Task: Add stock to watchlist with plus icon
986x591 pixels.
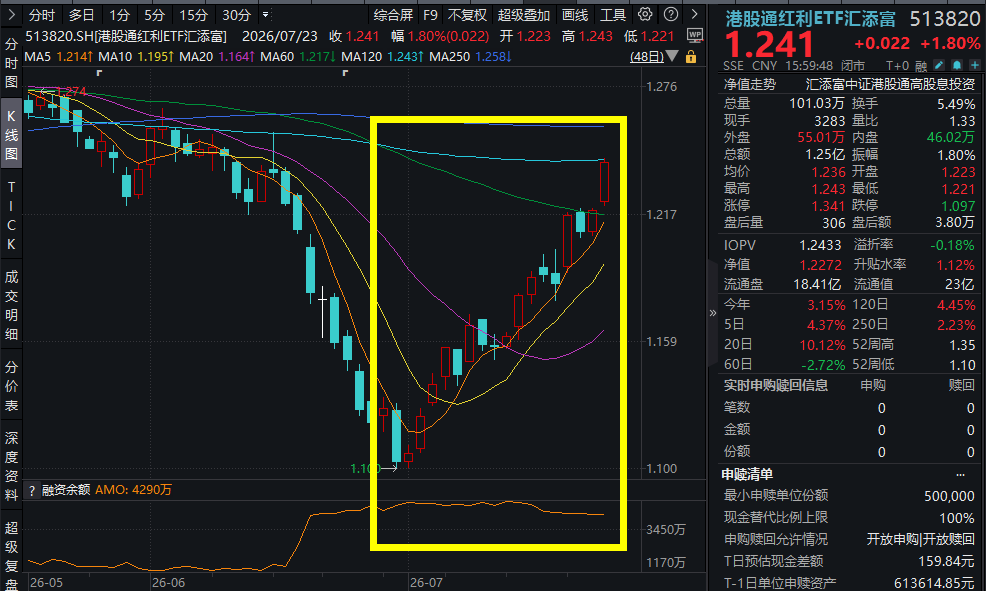Action: (x=974, y=65)
